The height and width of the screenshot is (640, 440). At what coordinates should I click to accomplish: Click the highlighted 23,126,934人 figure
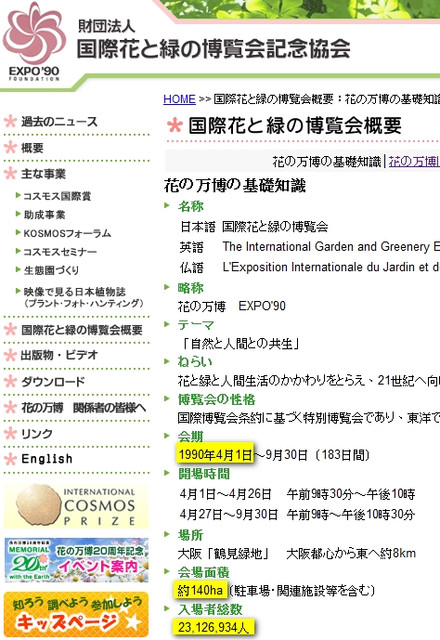[x=213, y=627]
